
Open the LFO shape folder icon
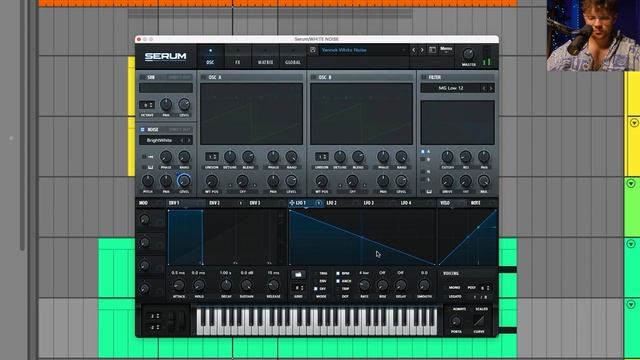point(298,274)
